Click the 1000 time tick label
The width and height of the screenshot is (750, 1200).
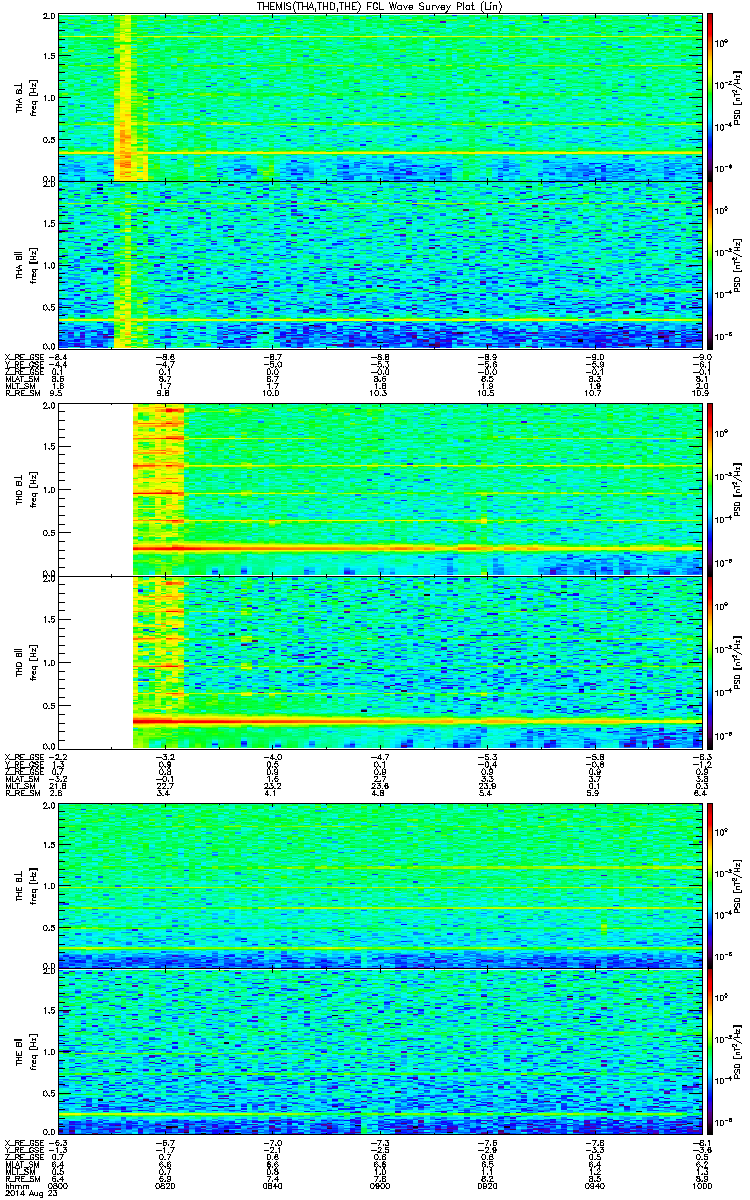click(701, 1185)
